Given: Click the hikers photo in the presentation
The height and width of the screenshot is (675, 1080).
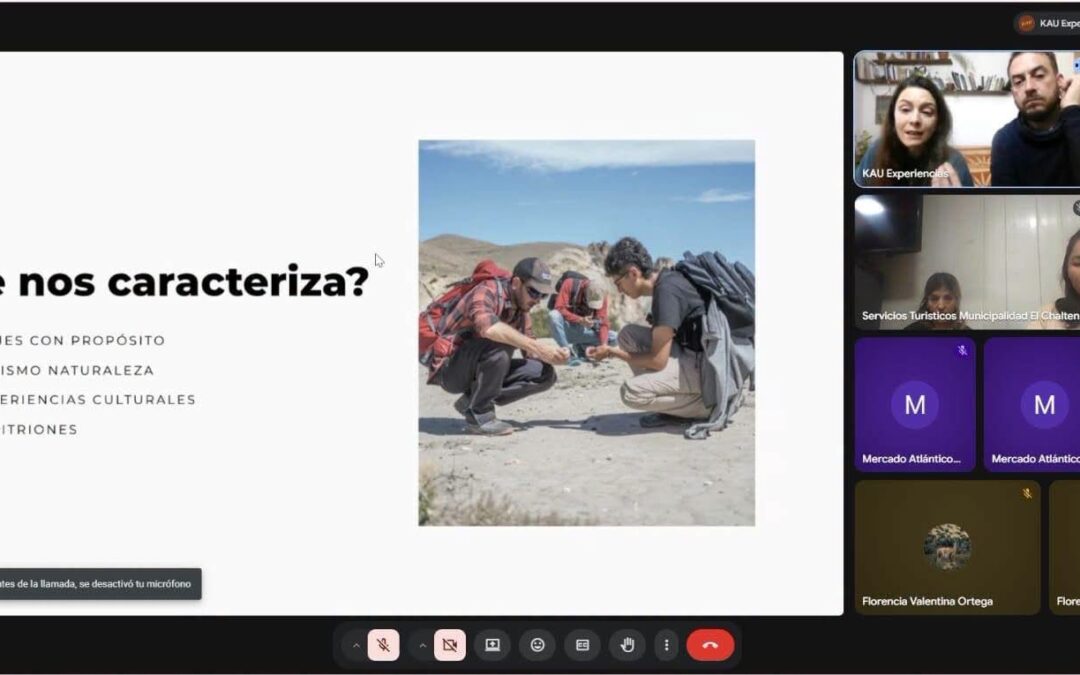Looking at the screenshot, I should click(587, 333).
